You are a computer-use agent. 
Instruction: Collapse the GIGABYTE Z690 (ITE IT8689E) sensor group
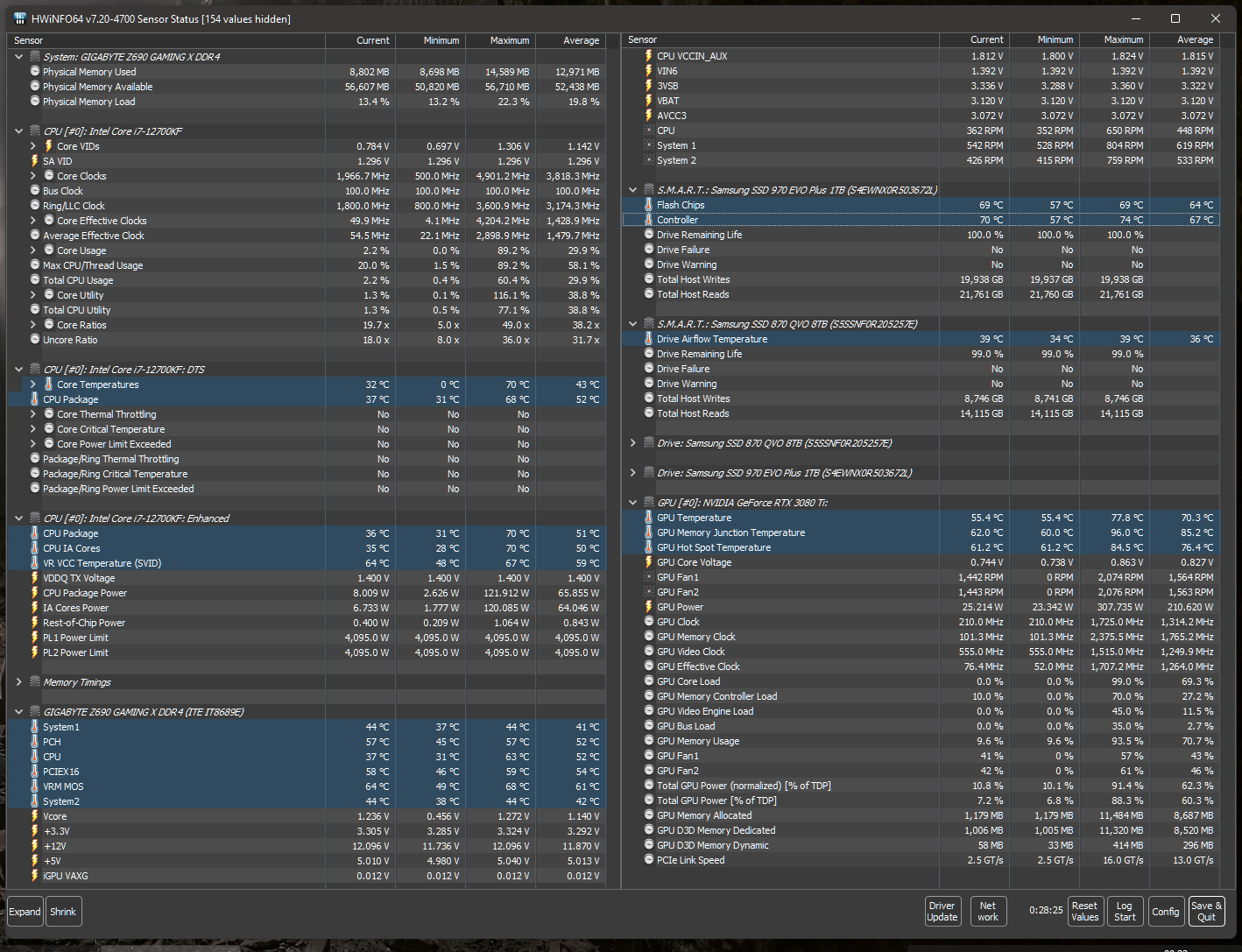(x=19, y=712)
